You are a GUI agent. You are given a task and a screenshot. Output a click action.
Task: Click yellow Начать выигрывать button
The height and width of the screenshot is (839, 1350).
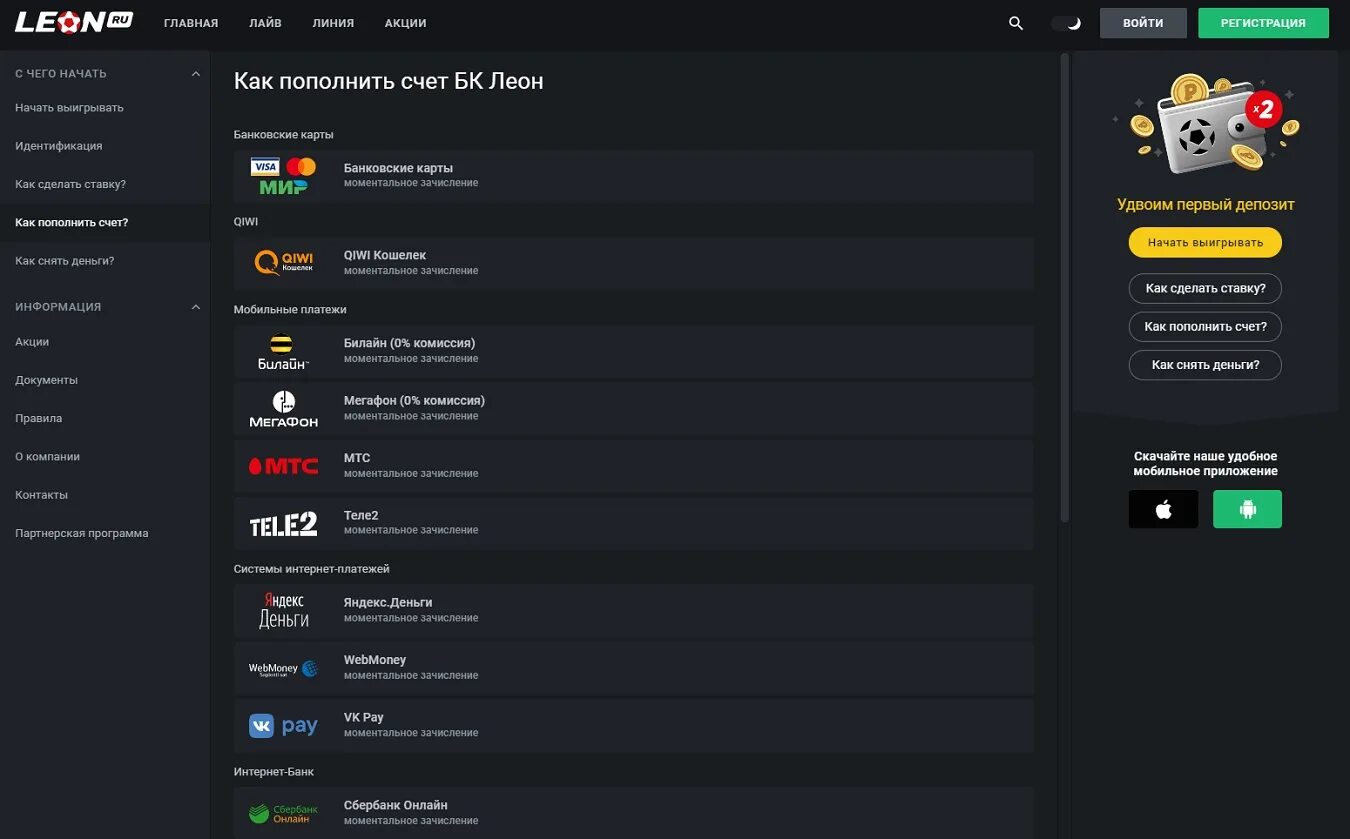click(x=1205, y=242)
